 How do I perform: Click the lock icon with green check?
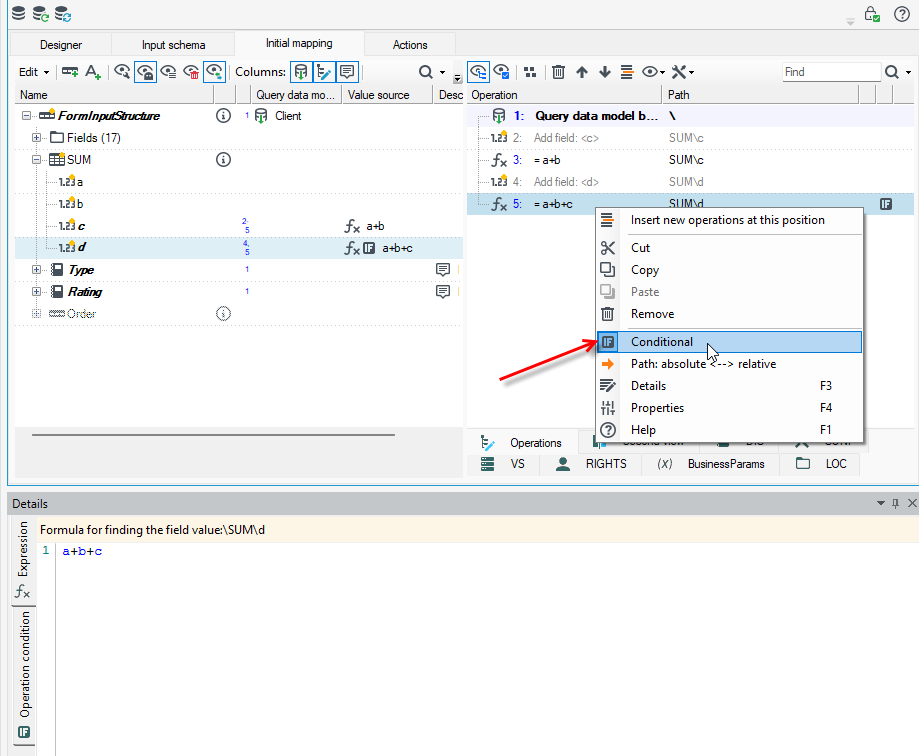872,13
